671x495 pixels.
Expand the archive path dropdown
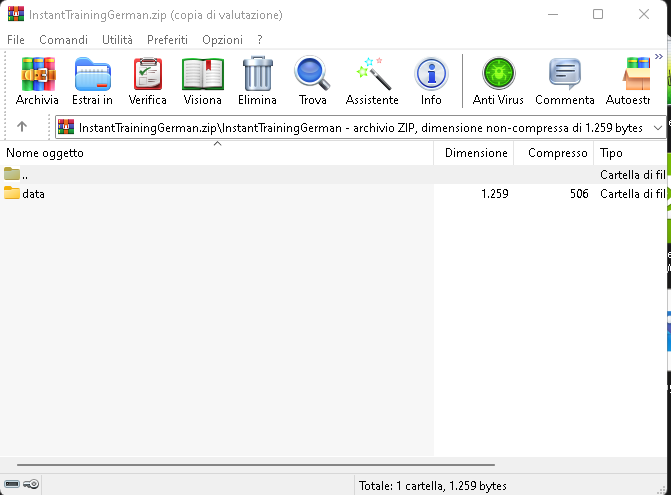658,128
